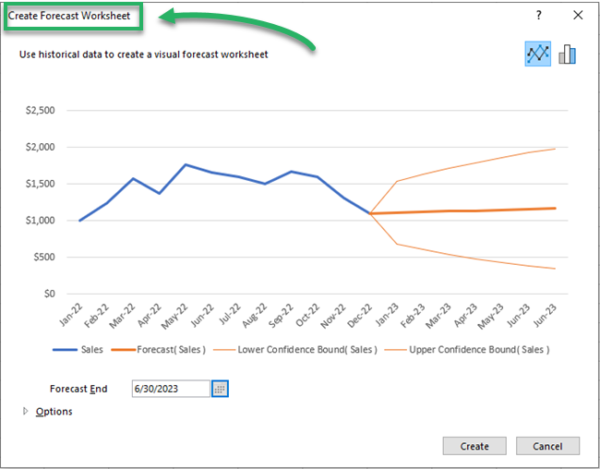Click the Create Forecast Worksheet title
The image size is (600, 469).
(69, 16)
